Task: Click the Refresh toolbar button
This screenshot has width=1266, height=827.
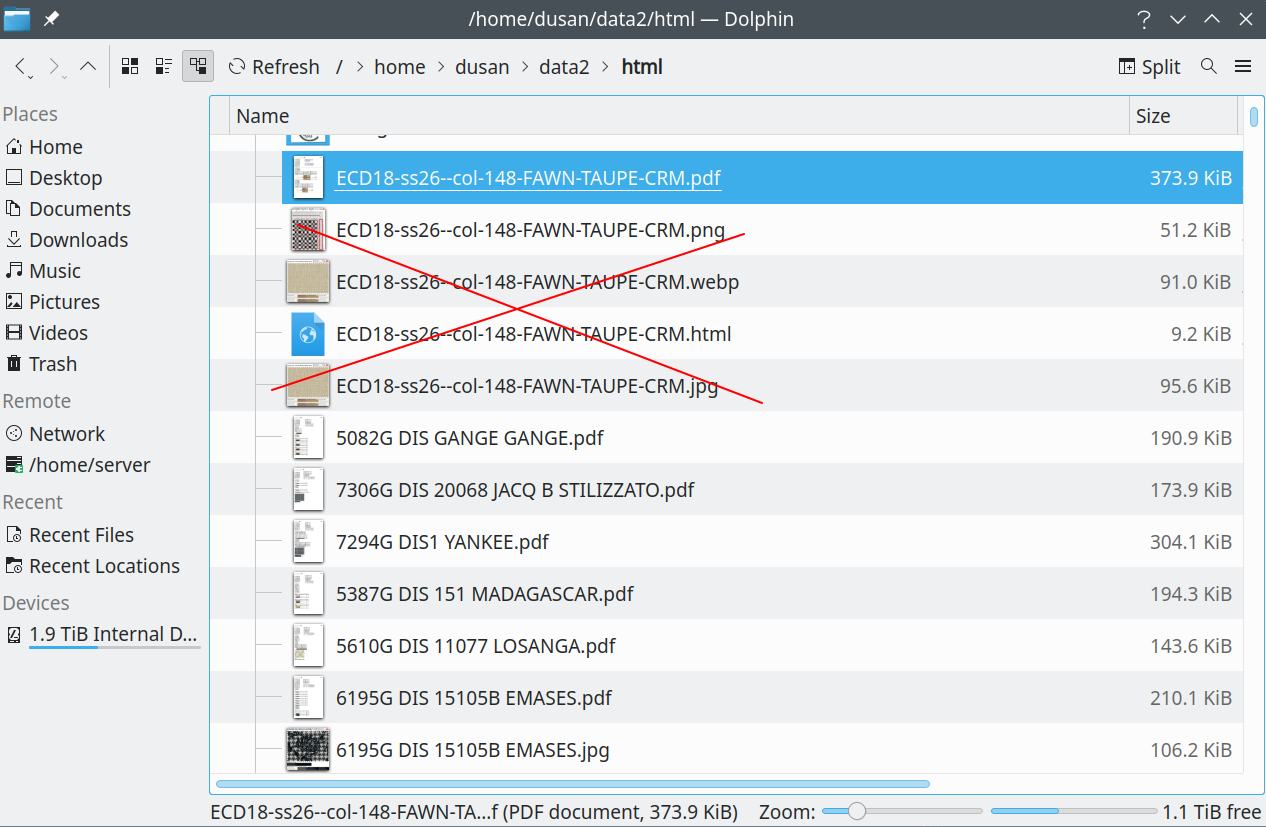Action: tap(274, 67)
